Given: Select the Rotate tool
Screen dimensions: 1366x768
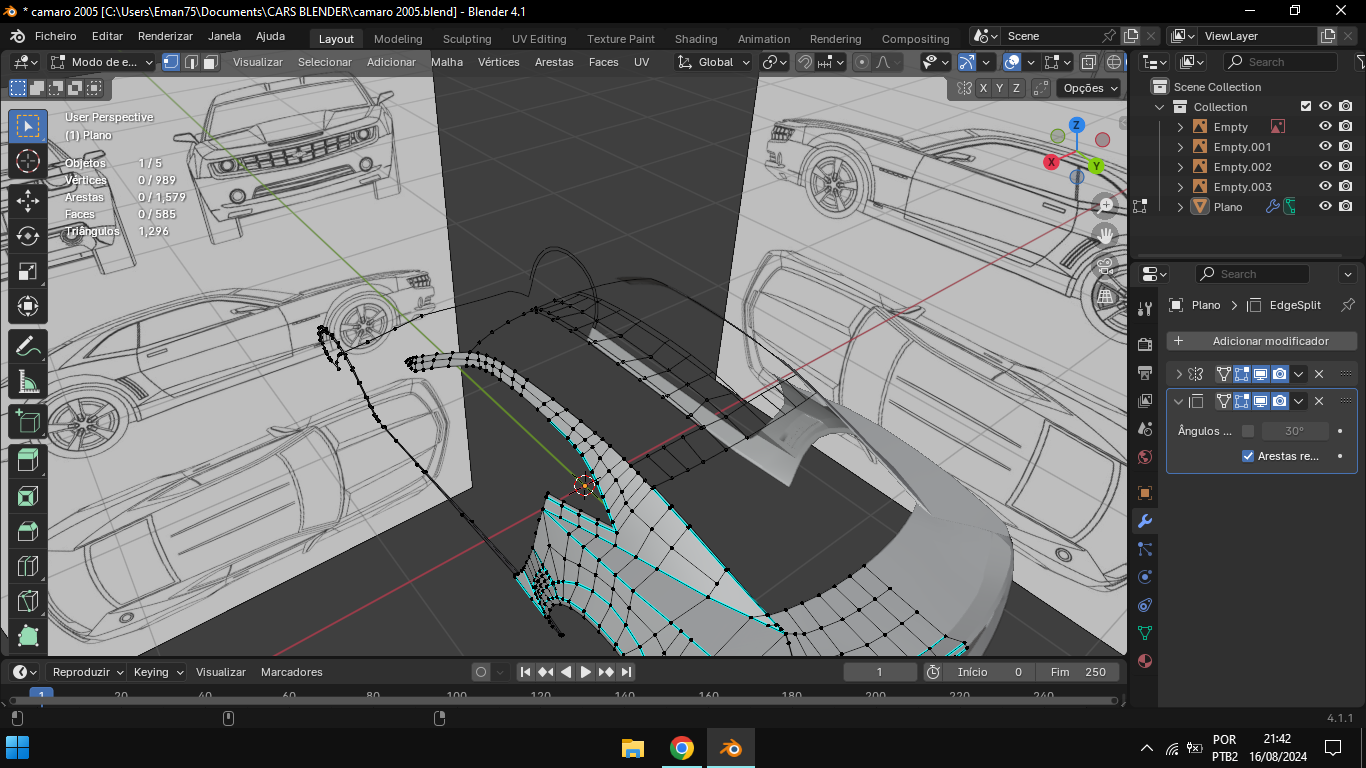Looking at the screenshot, I should (28, 236).
